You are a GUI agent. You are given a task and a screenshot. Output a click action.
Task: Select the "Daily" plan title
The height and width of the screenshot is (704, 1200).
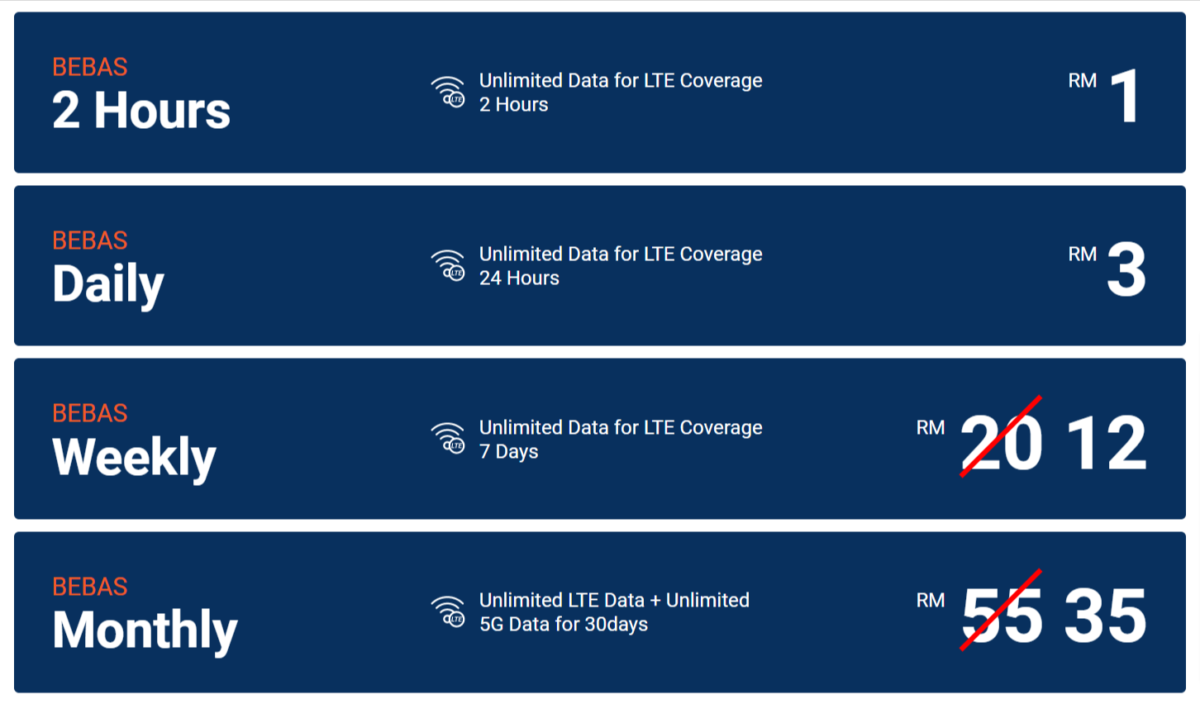tap(108, 285)
